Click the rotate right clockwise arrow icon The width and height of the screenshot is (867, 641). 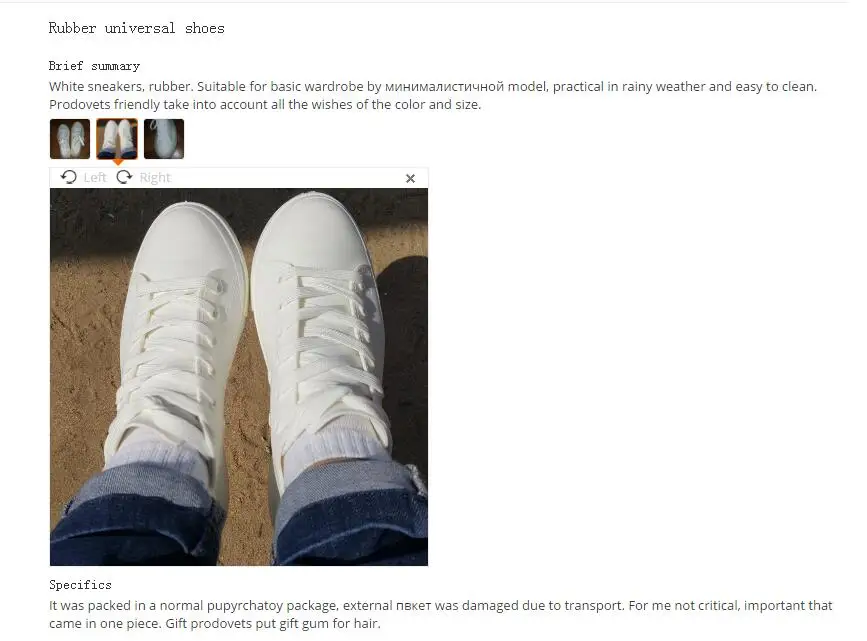(124, 177)
